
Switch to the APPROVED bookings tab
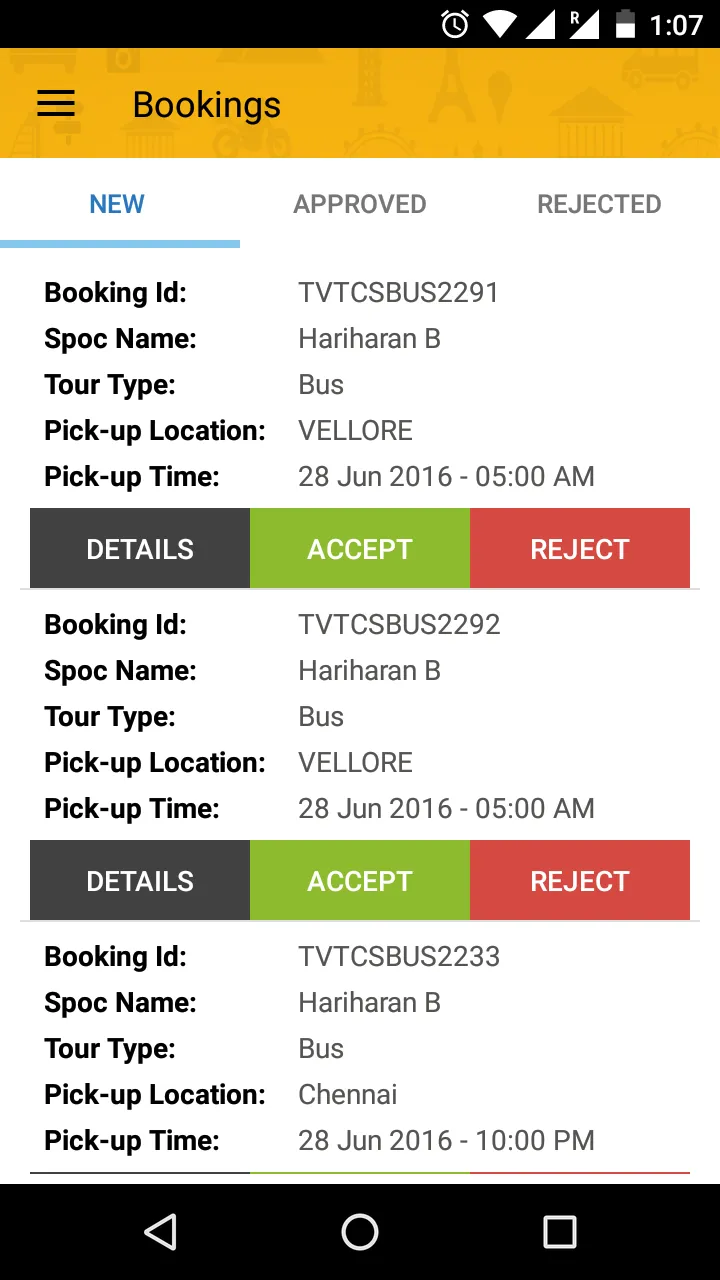click(x=360, y=204)
